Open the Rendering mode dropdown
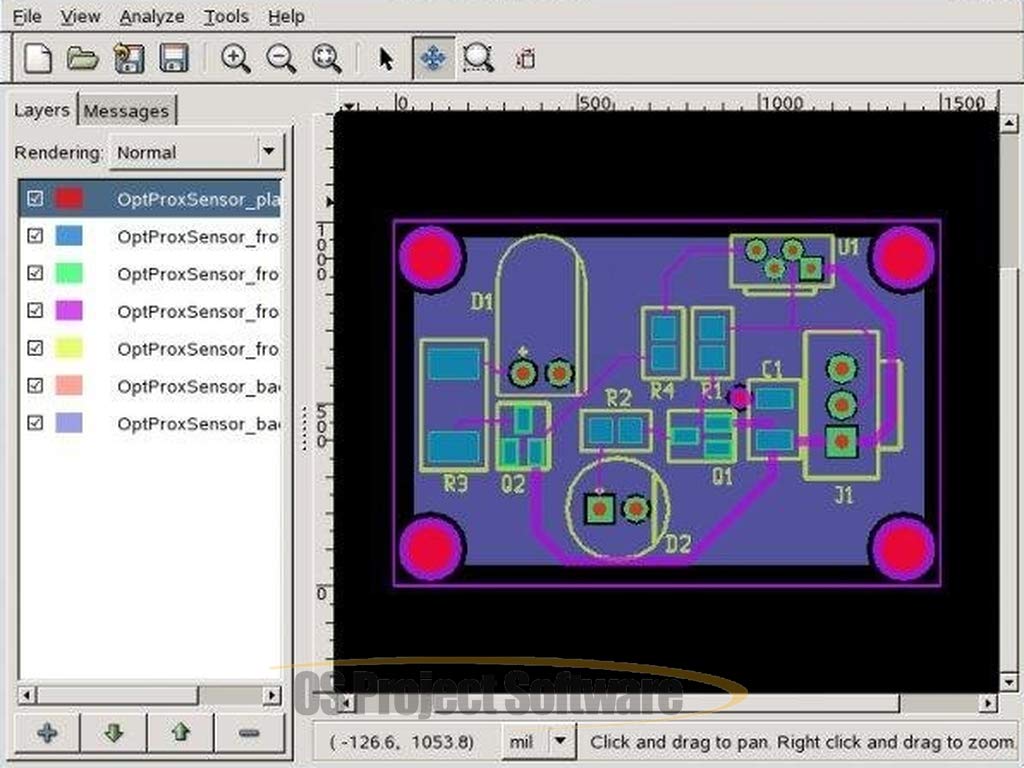The image size is (1024, 768). coord(267,152)
